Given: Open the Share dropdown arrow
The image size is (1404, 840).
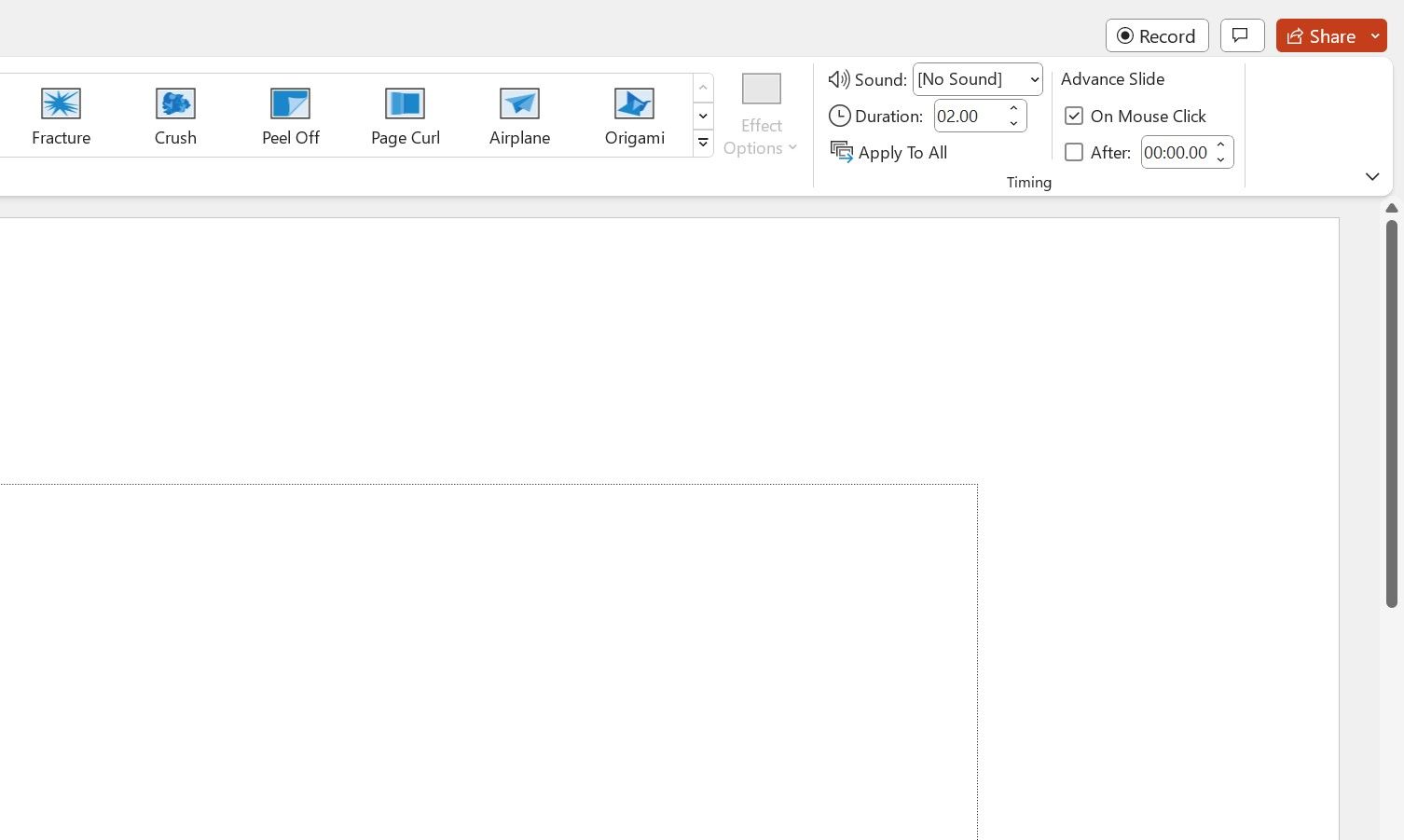Looking at the screenshot, I should pos(1377,35).
